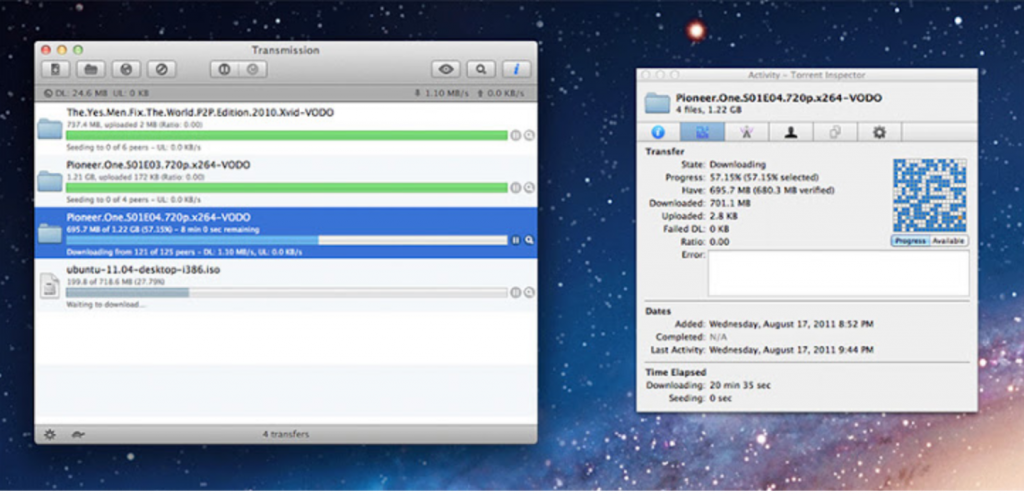Toggle Speed Limit mode with the turtle icon
The image size is (1024, 495).
[x=76, y=434]
